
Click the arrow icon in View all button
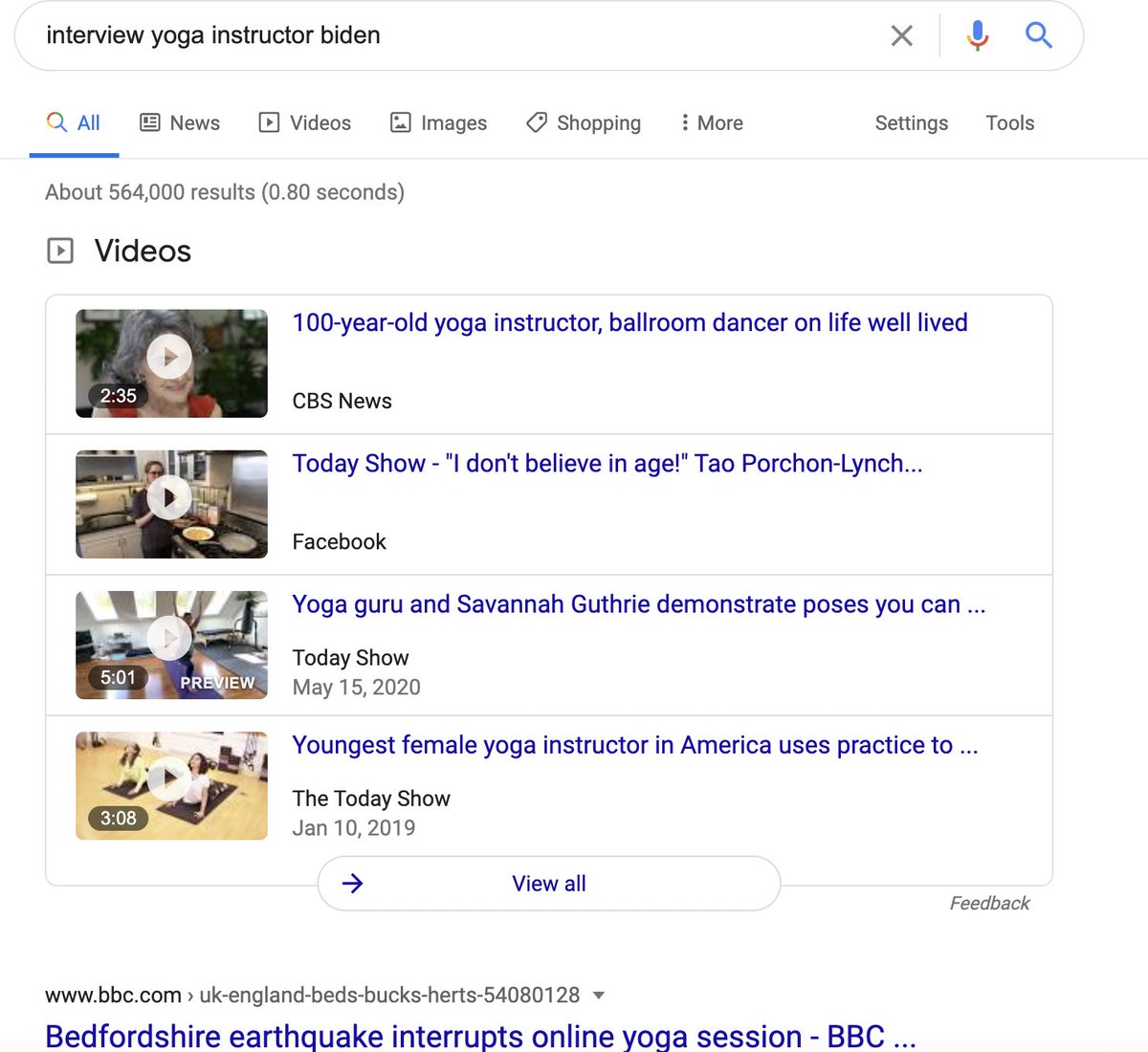352,883
